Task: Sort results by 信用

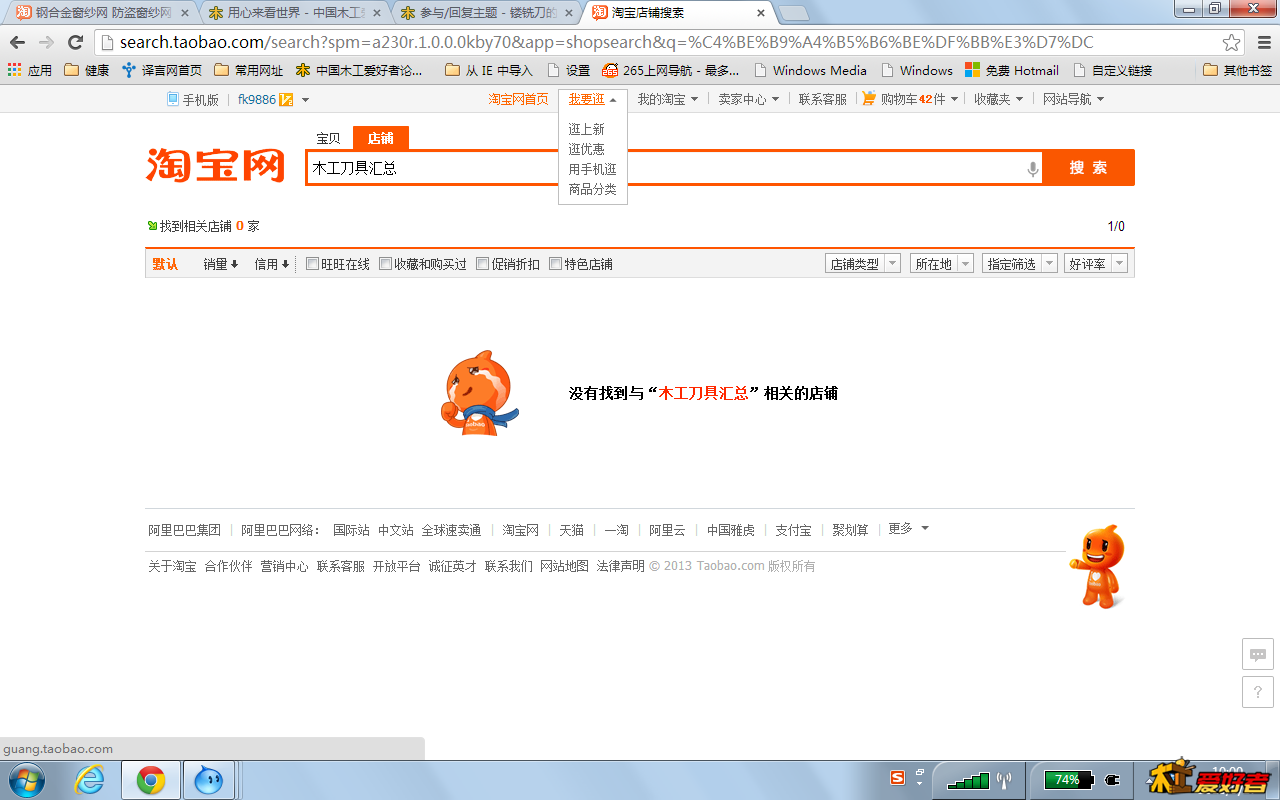Action: click(x=272, y=264)
